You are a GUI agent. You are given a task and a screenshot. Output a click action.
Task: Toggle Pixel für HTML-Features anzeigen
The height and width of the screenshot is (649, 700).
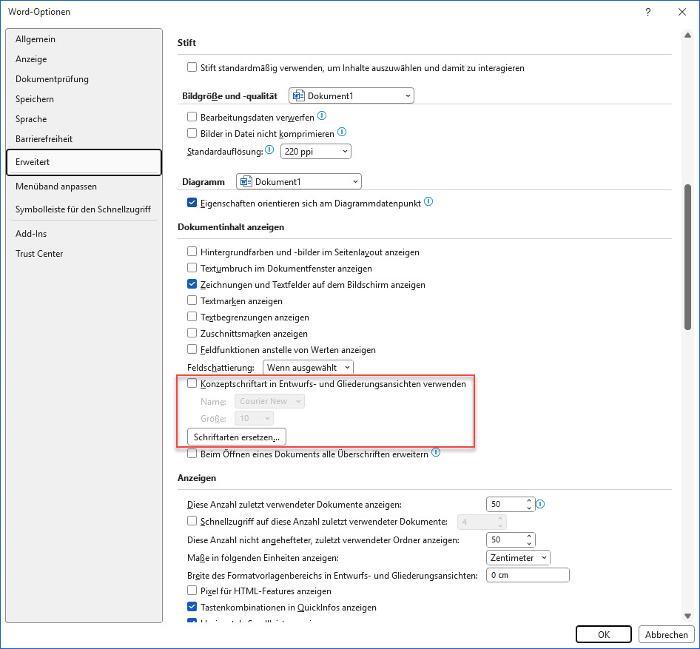(192, 591)
